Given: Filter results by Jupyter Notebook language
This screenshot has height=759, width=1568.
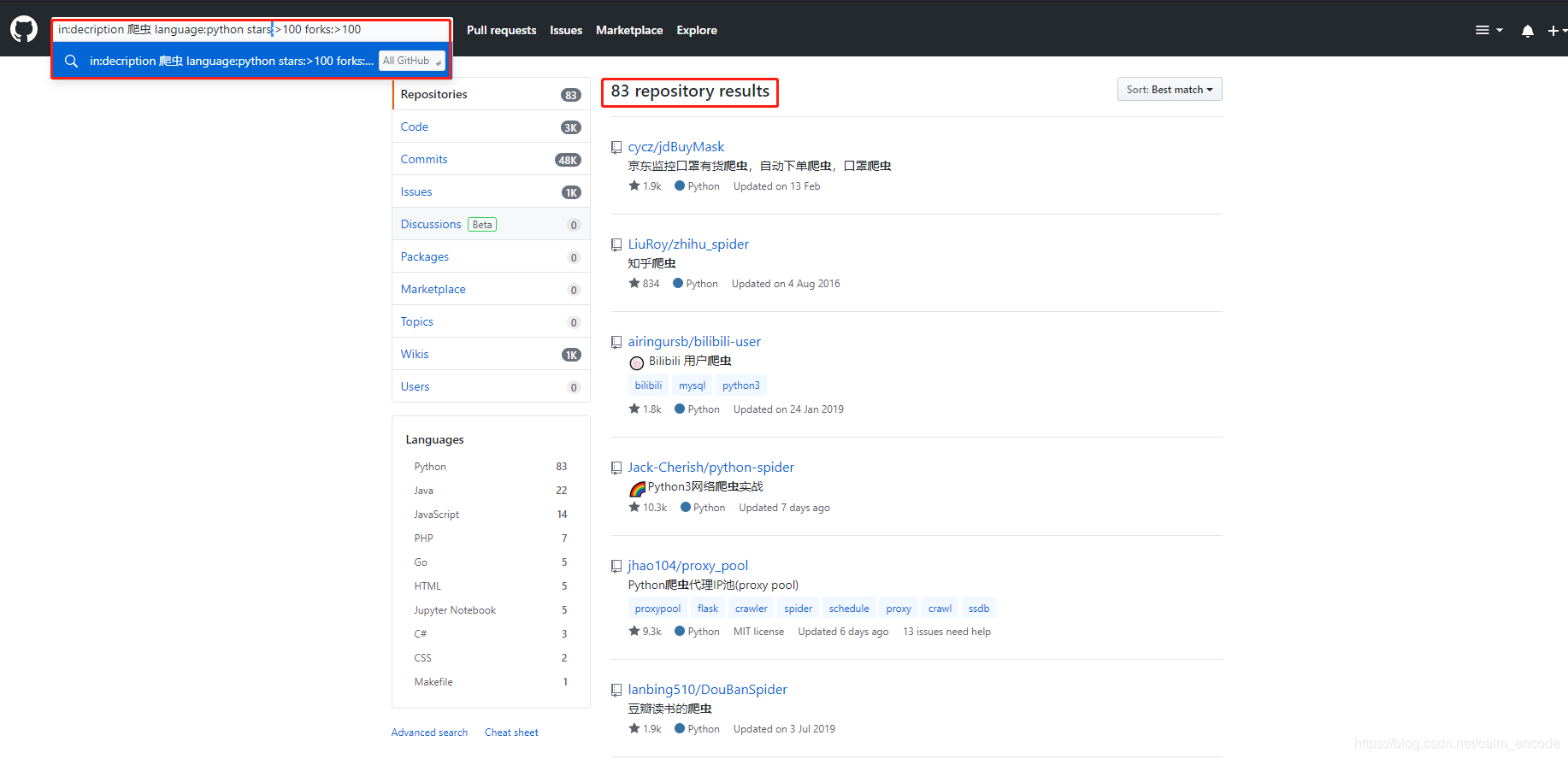Looking at the screenshot, I should tap(491, 610).
